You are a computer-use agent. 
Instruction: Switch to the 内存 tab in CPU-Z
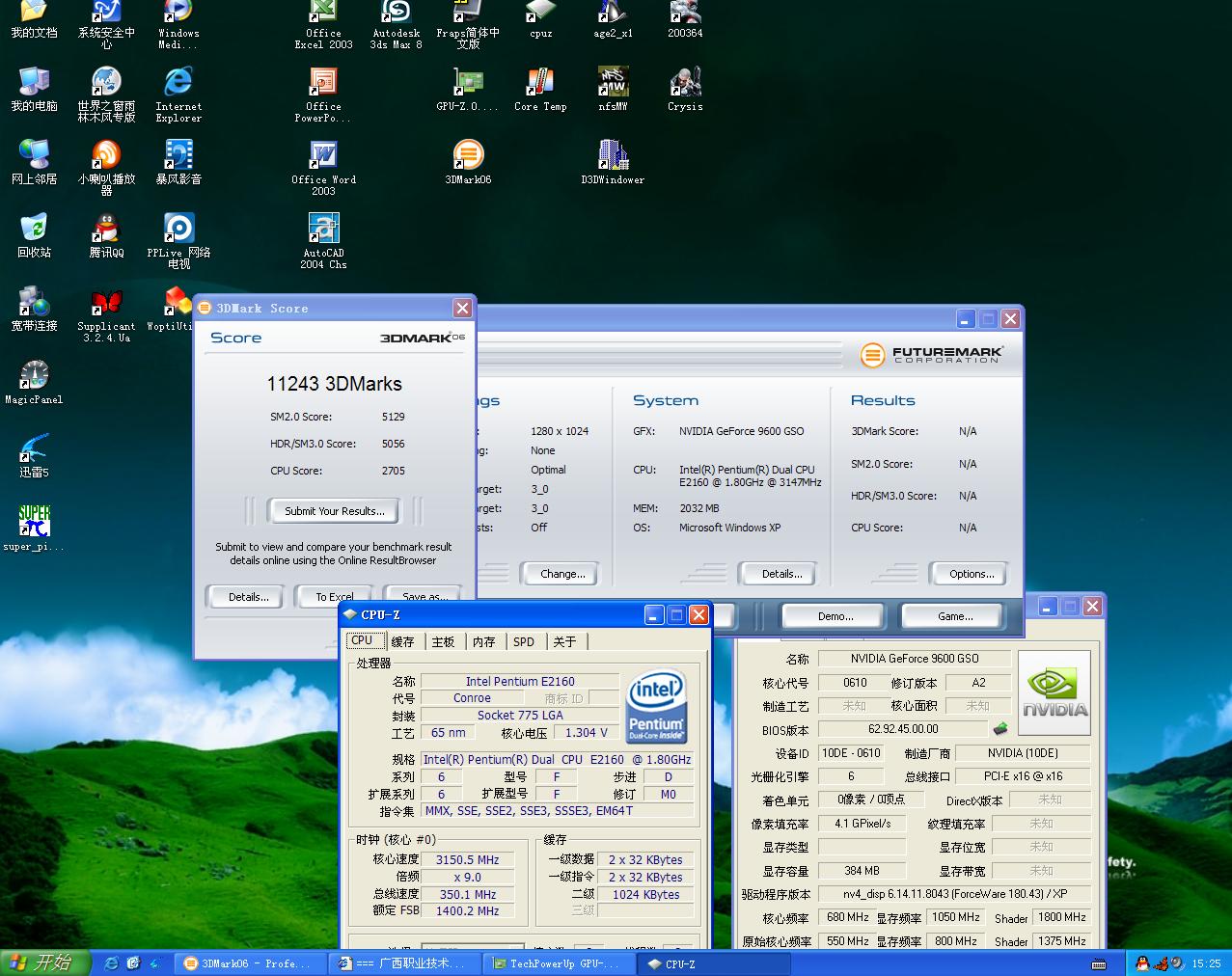[x=483, y=641]
